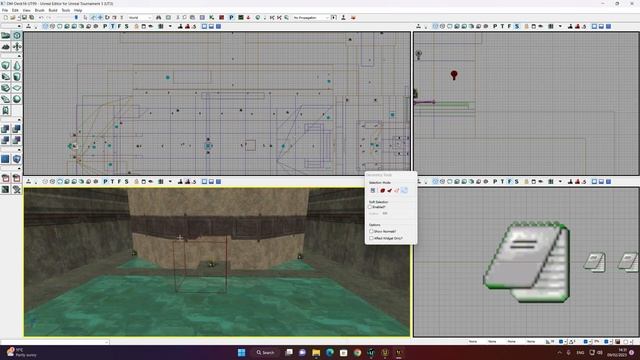Check Affect Widget Only option
The width and height of the screenshot is (640, 360).
tap(371, 238)
